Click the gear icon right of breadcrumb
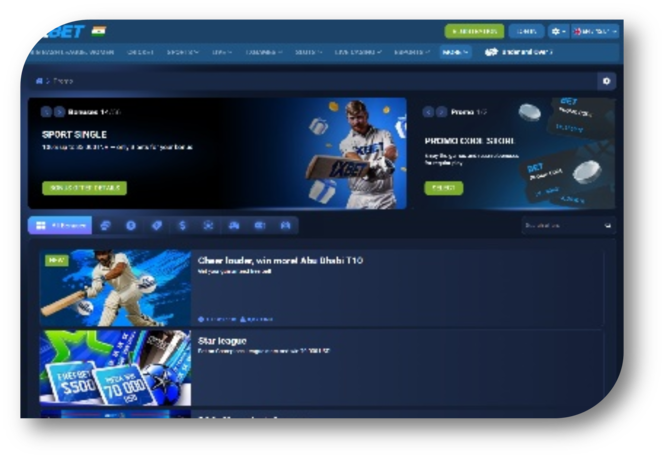665x458 pixels. [606, 81]
